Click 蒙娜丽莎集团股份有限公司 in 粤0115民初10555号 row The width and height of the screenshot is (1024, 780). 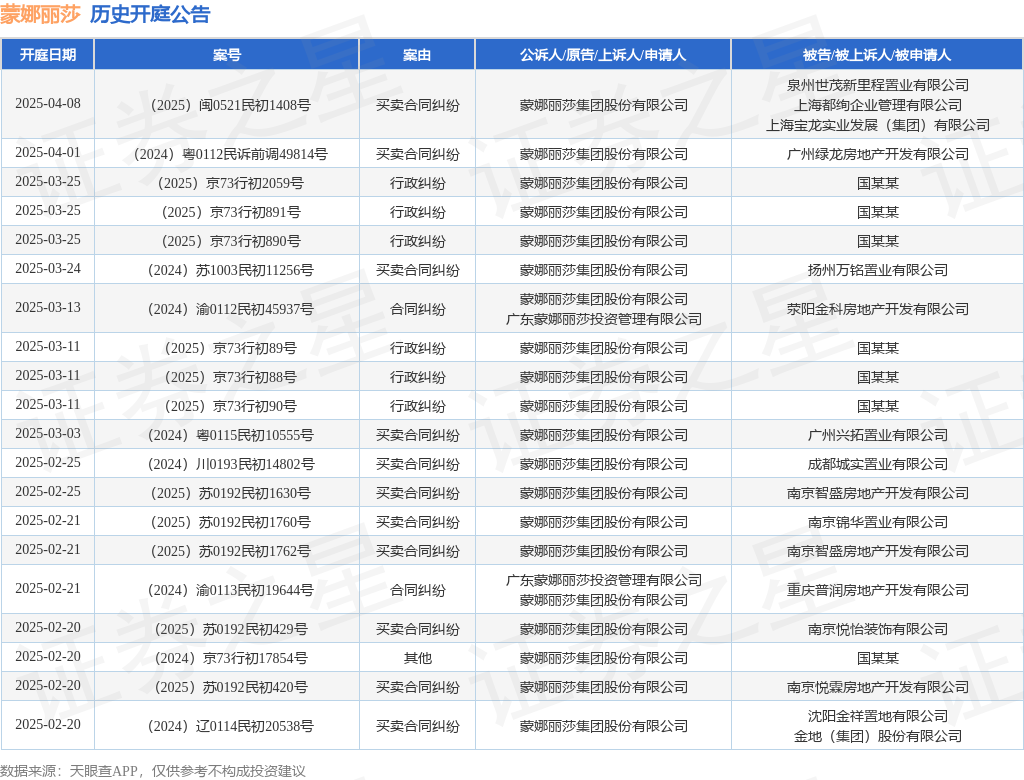click(603, 435)
